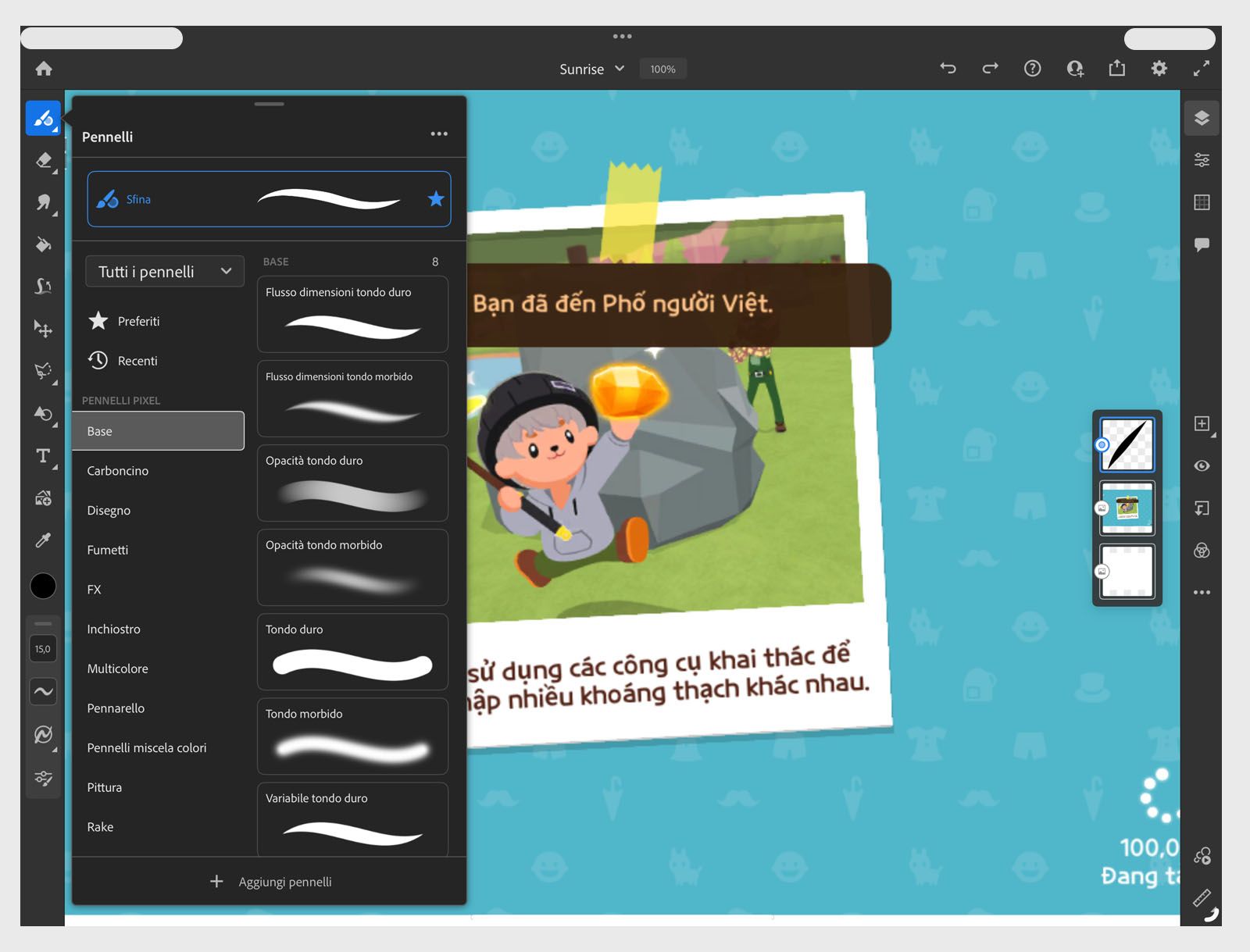The width and height of the screenshot is (1250, 952).
Task: Select the Disegno brush category
Action: (x=158, y=511)
